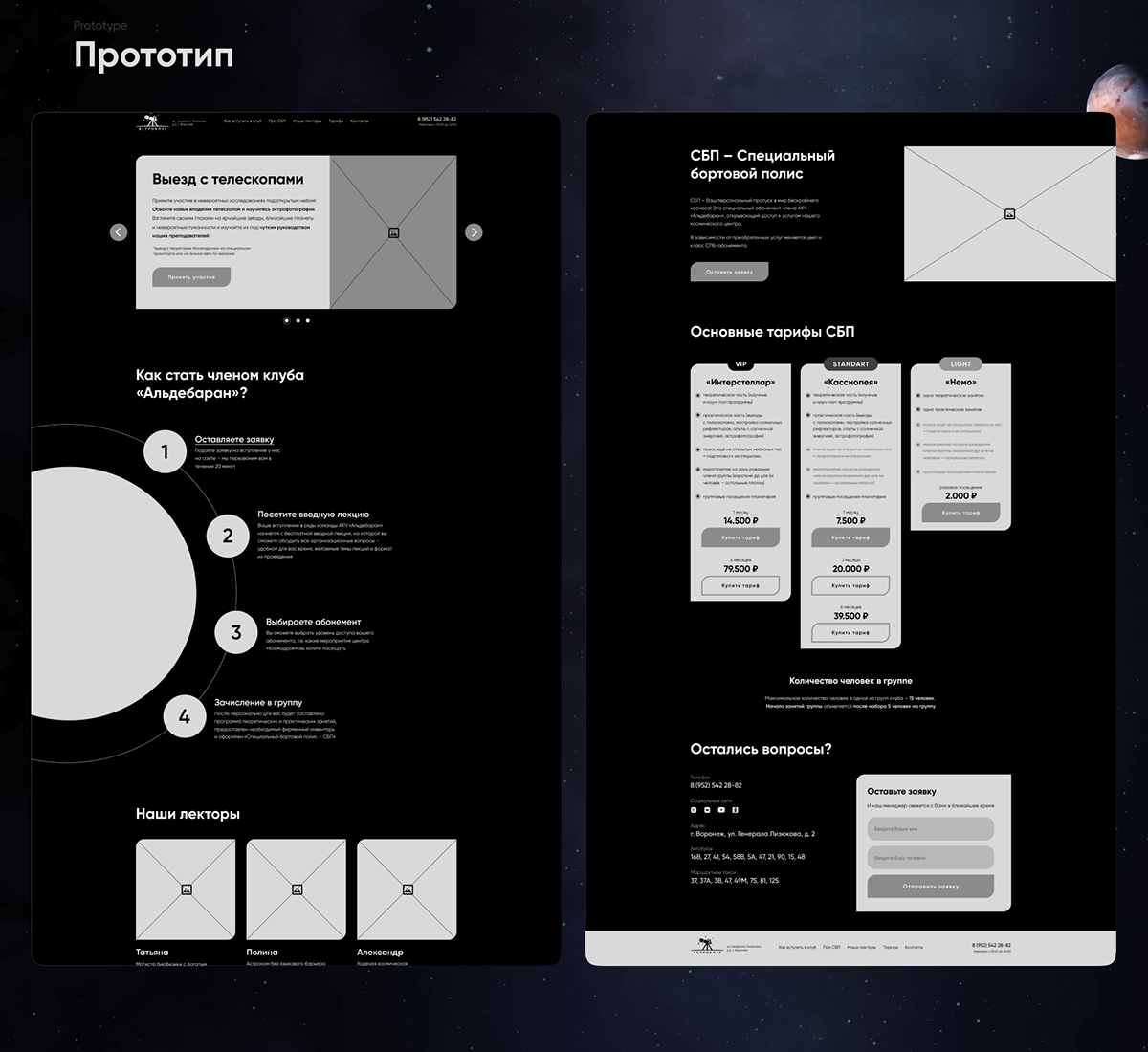1148x1052 pixels.
Task: Buy the Light «Немо» tariff for 2.000 ₽
Action: pyautogui.click(x=960, y=514)
